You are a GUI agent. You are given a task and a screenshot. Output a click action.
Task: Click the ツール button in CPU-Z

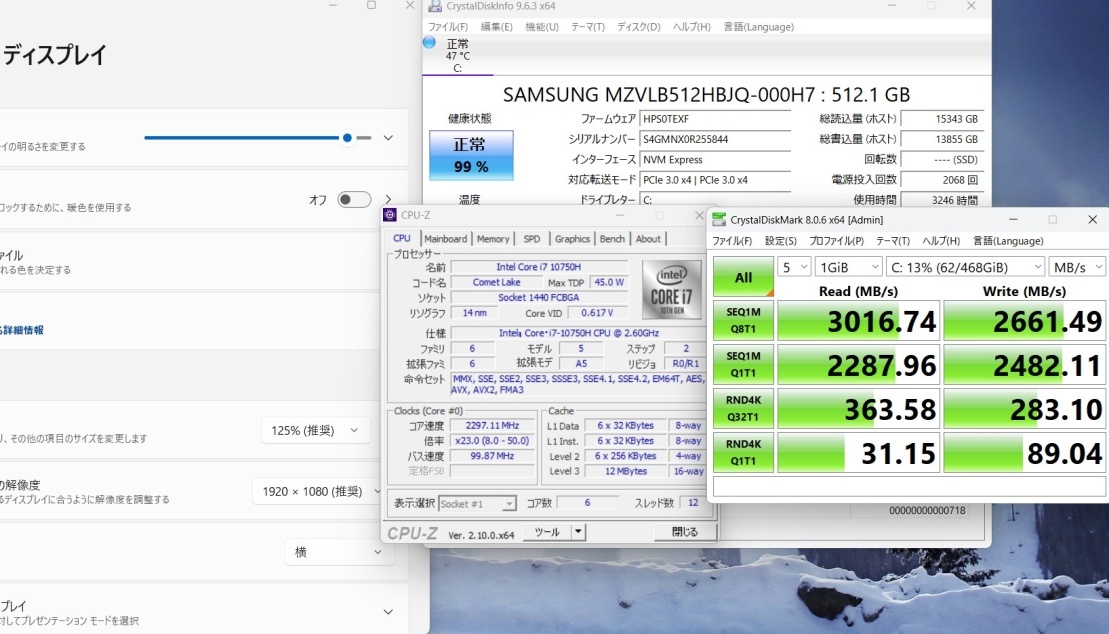pos(547,532)
